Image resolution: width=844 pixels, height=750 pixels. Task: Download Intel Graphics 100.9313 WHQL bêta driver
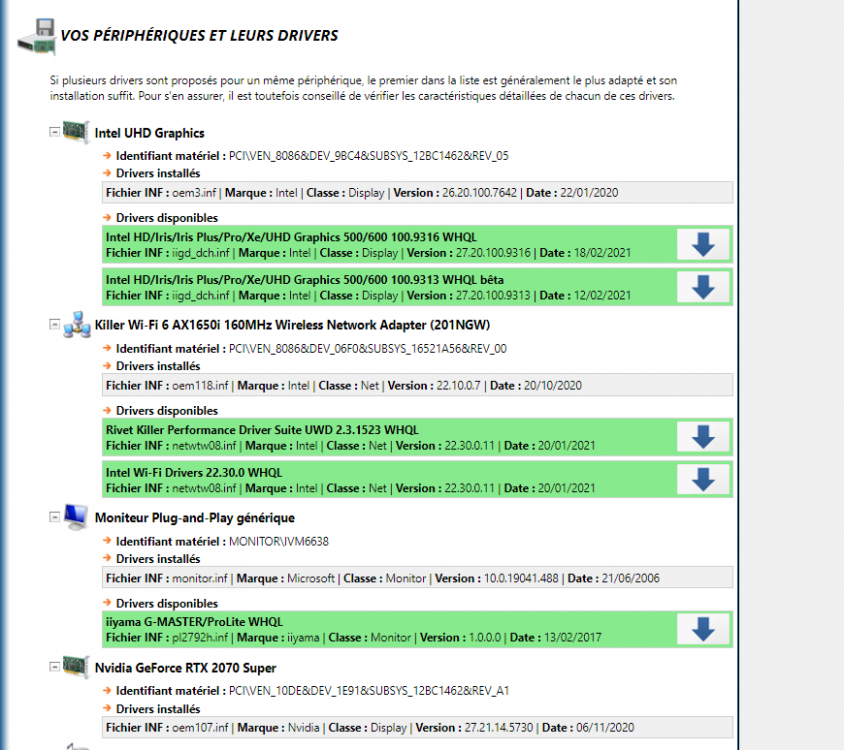(703, 287)
